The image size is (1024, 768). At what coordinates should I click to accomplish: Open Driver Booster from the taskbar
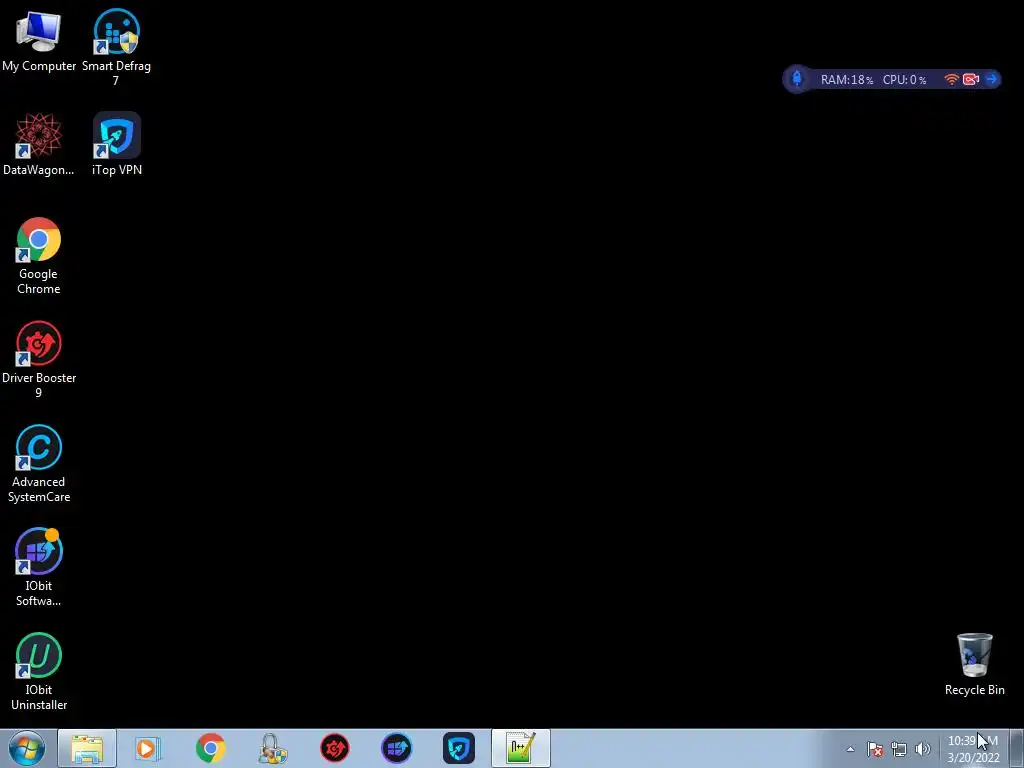pyautogui.click(x=334, y=748)
